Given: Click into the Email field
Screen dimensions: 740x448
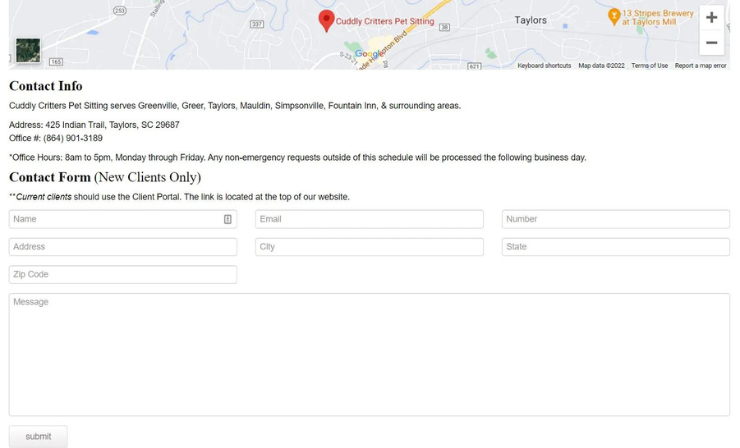Looking at the screenshot, I should click(x=369, y=219).
